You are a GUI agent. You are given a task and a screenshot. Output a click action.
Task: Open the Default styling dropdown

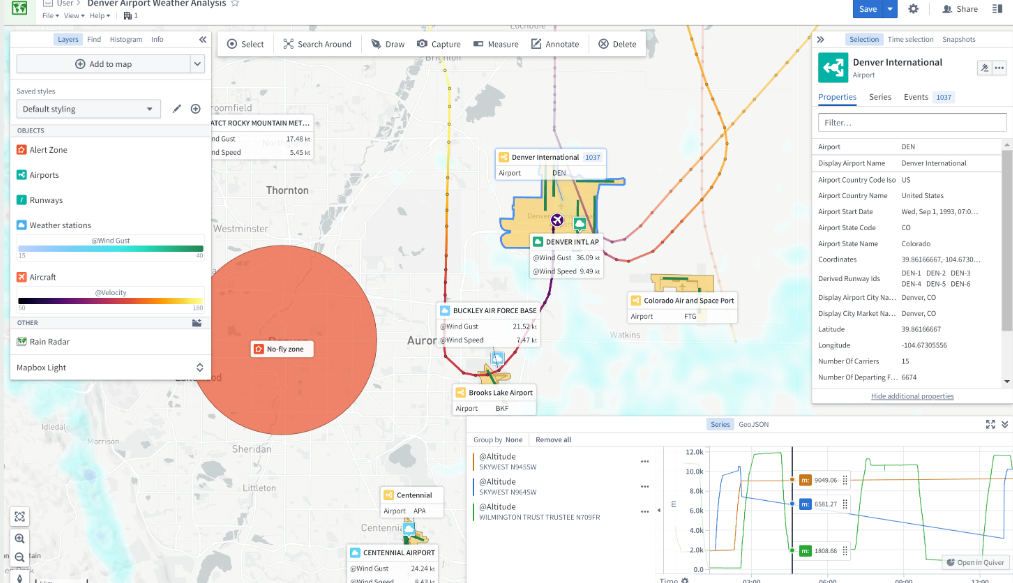(88, 109)
